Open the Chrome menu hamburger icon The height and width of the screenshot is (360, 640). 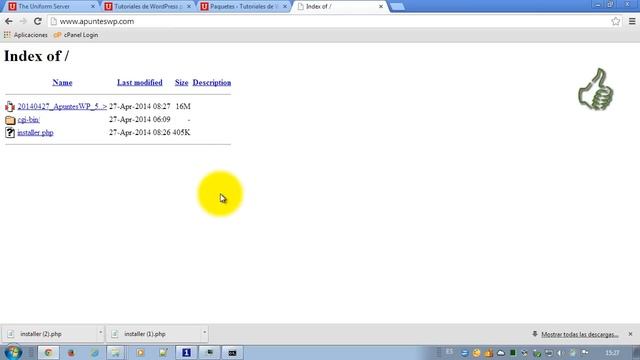(x=632, y=21)
